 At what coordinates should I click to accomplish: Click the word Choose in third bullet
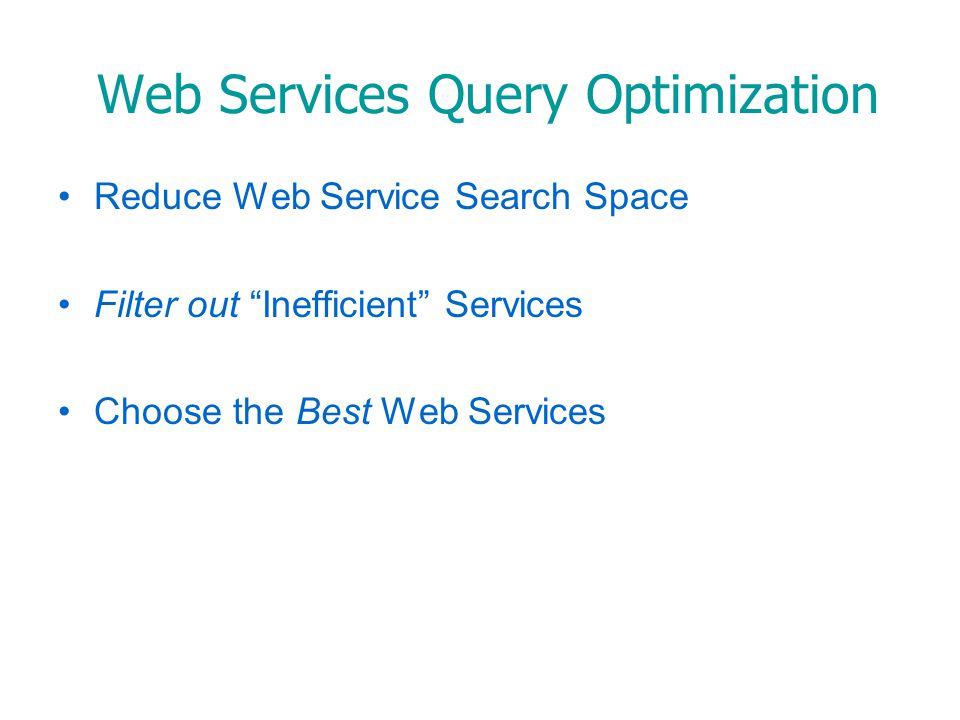(158, 411)
